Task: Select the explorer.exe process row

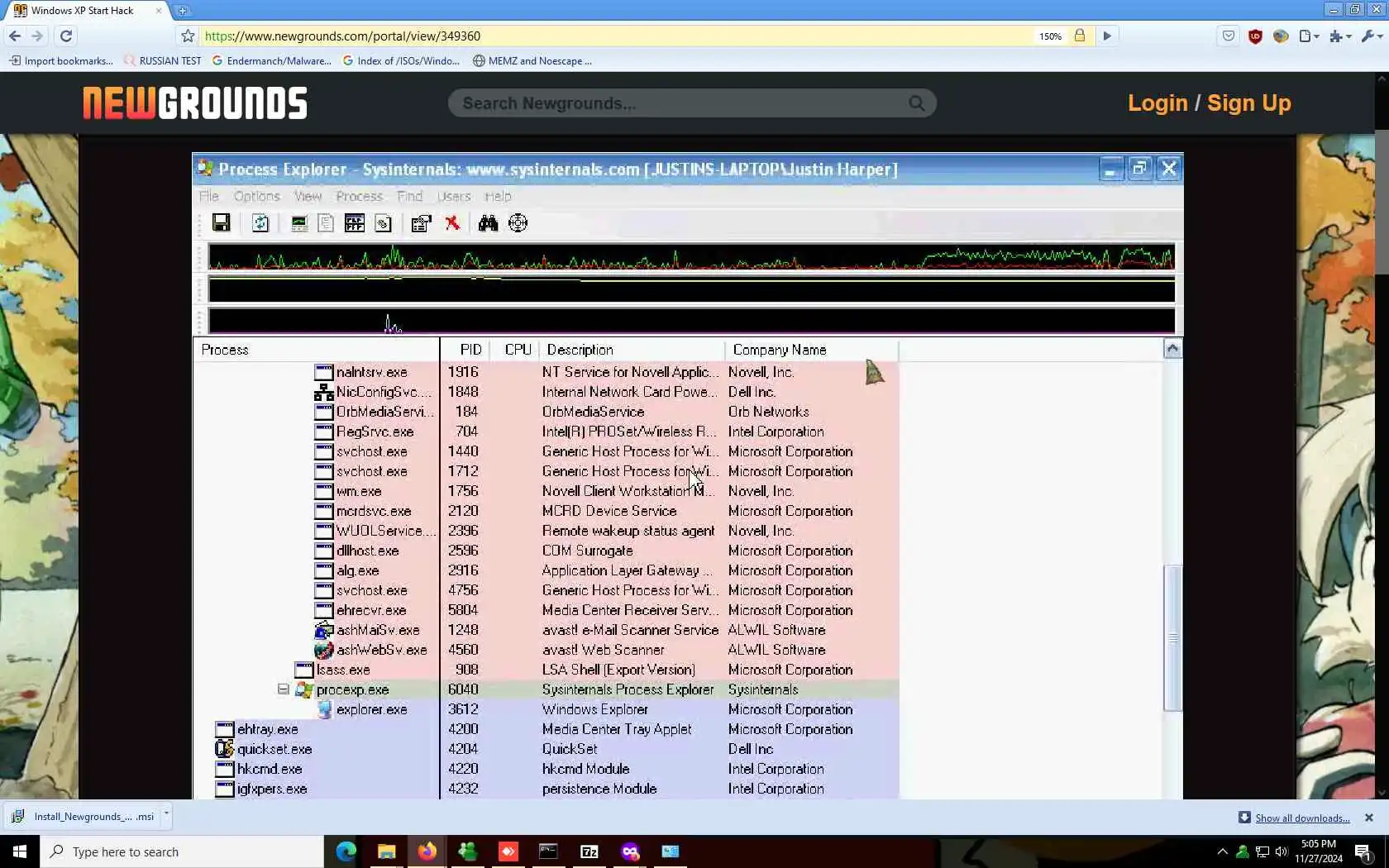Action: point(547,709)
